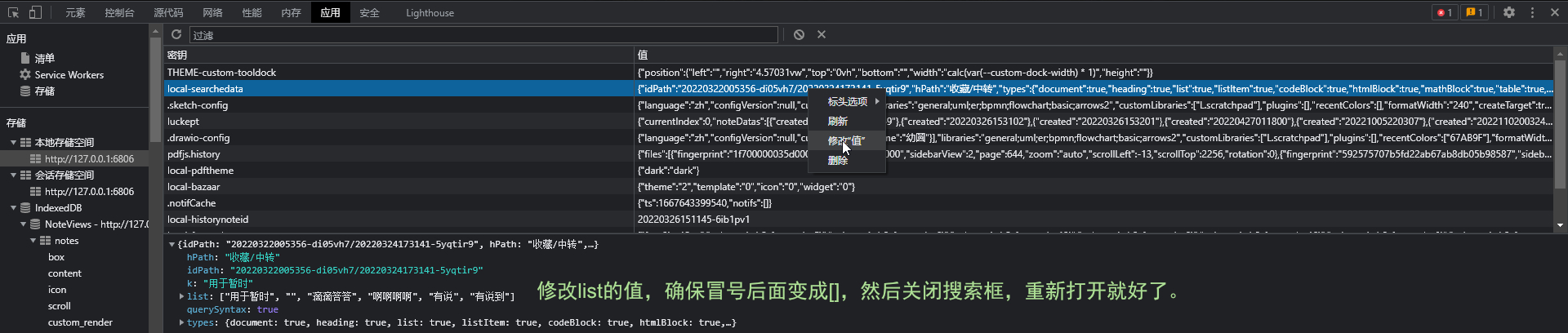Open the scroll index under notes
This screenshot has width=1568, height=333.
(x=60, y=306)
